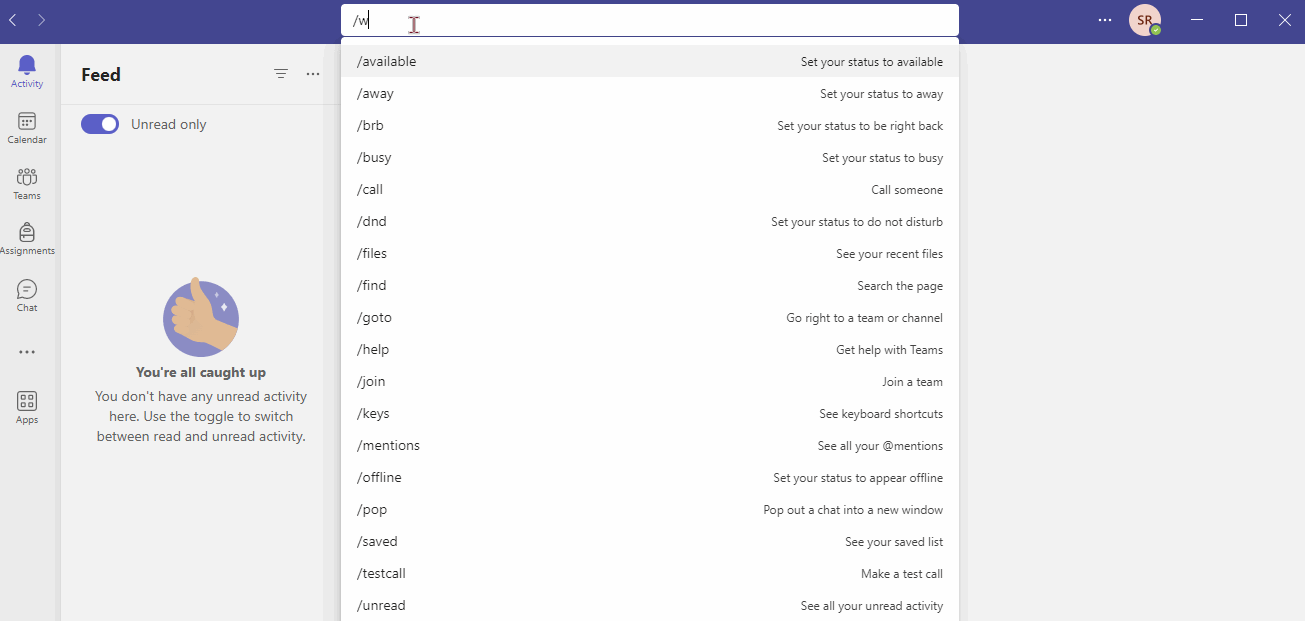1305x621 pixels.
Task: Click the thumbs-up caught up illustration
Action: (201, 317)
